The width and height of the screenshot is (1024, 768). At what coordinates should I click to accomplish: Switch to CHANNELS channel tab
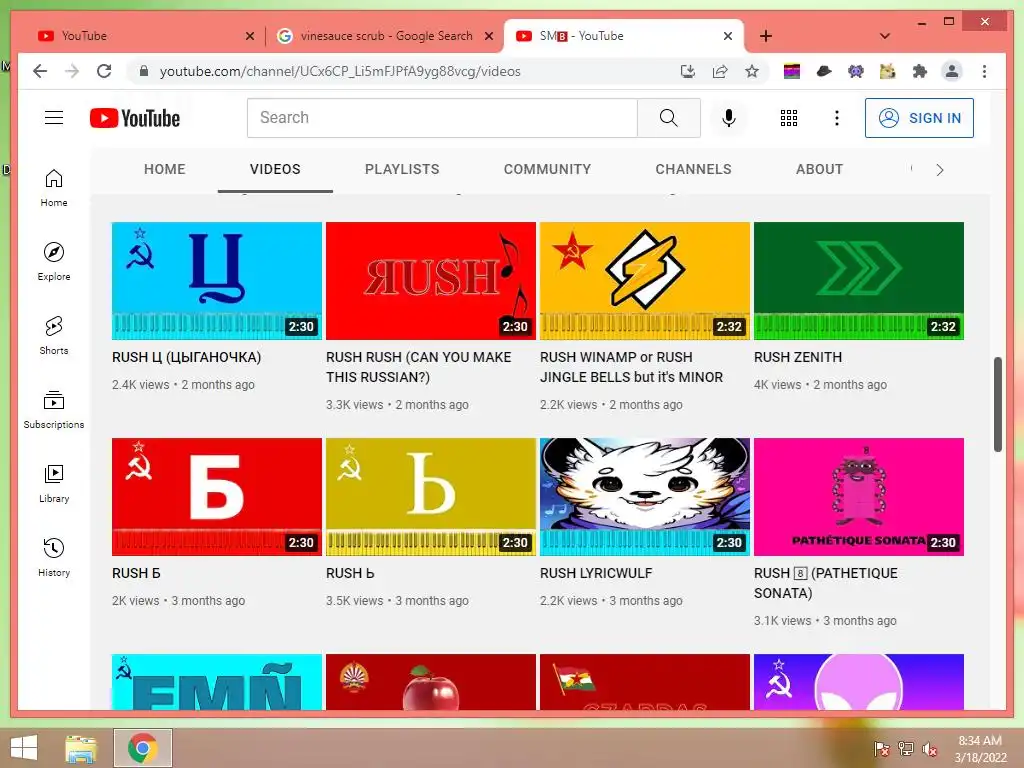pyautogui.click(x=694, y=169)
